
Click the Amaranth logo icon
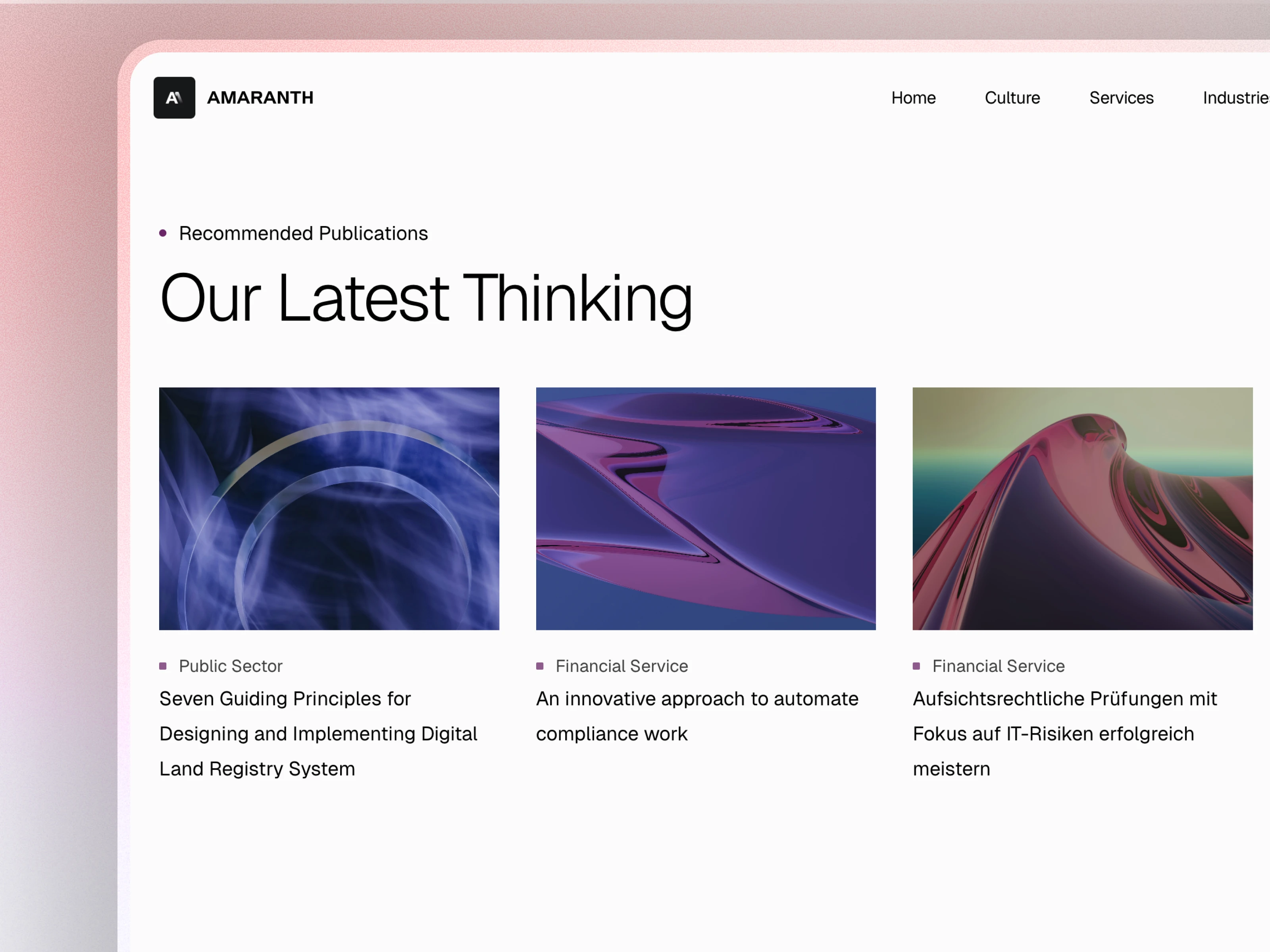[x=174, y=98]
